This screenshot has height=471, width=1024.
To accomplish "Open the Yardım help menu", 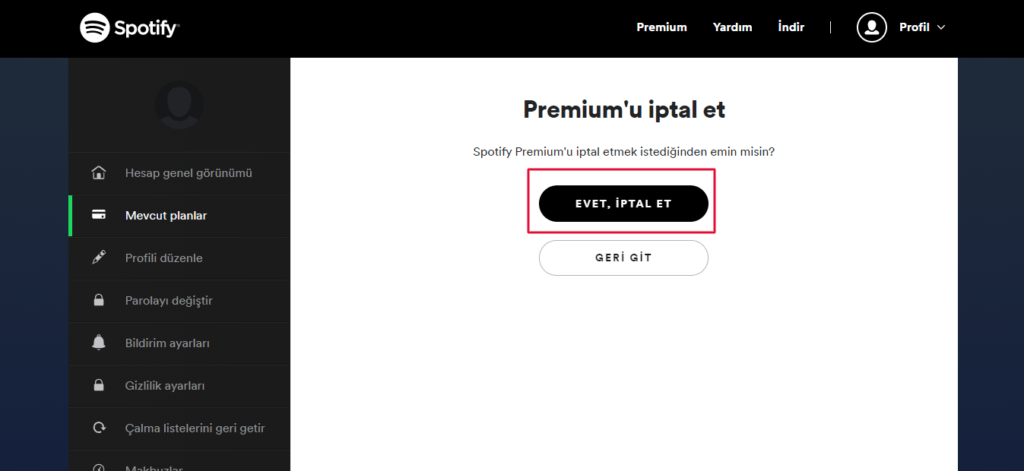I will point(732,27).
